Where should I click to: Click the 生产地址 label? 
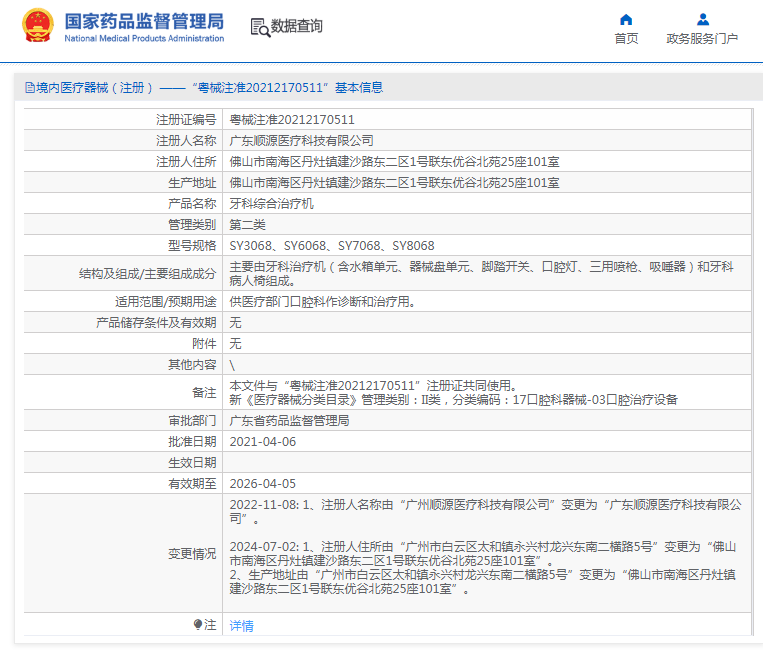pyautogui.click(x=192, y=182)
